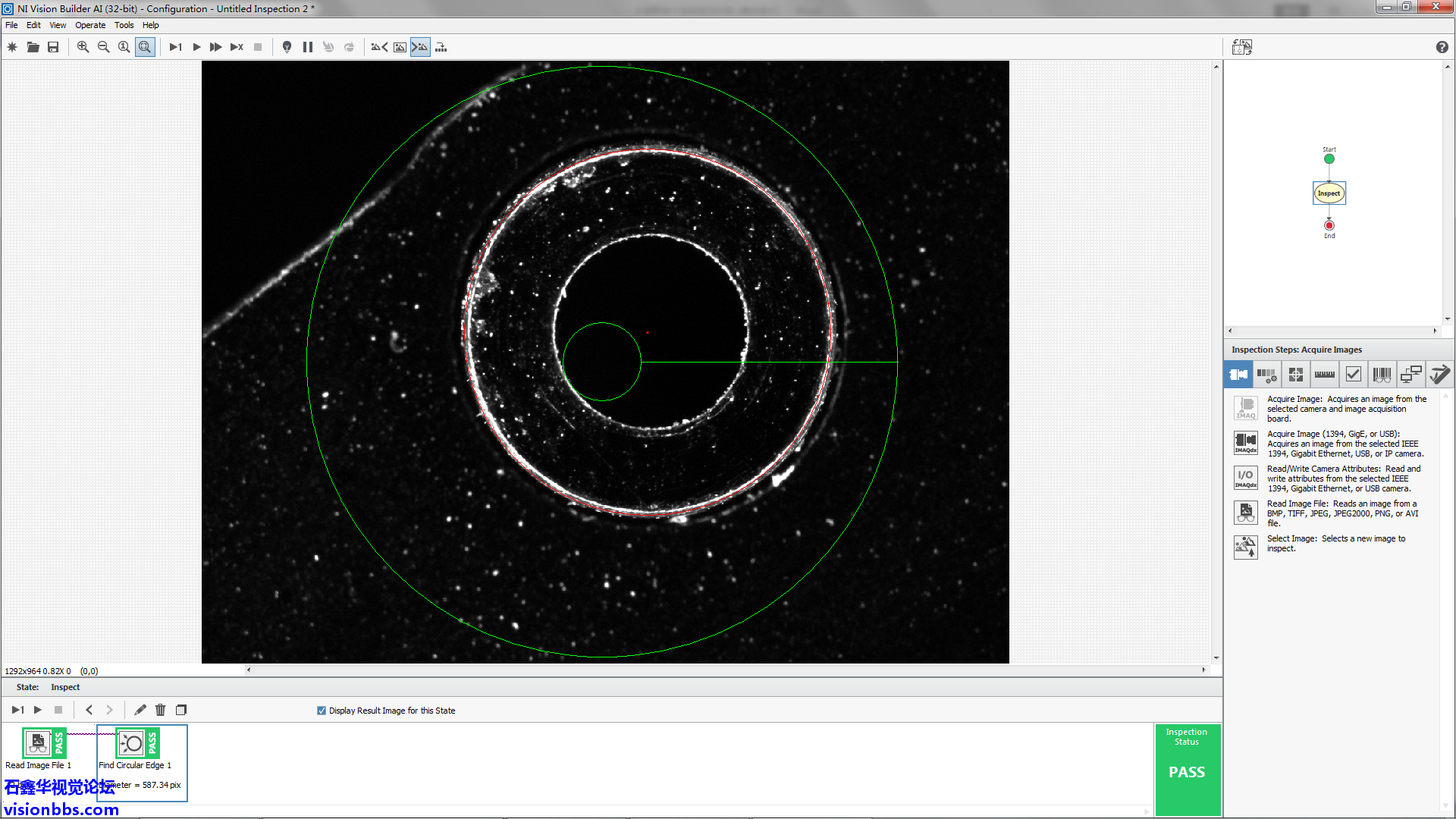Click the End node in state diagram
The width and height of the screenshot is (1456, 819).
pos(1329,225)
